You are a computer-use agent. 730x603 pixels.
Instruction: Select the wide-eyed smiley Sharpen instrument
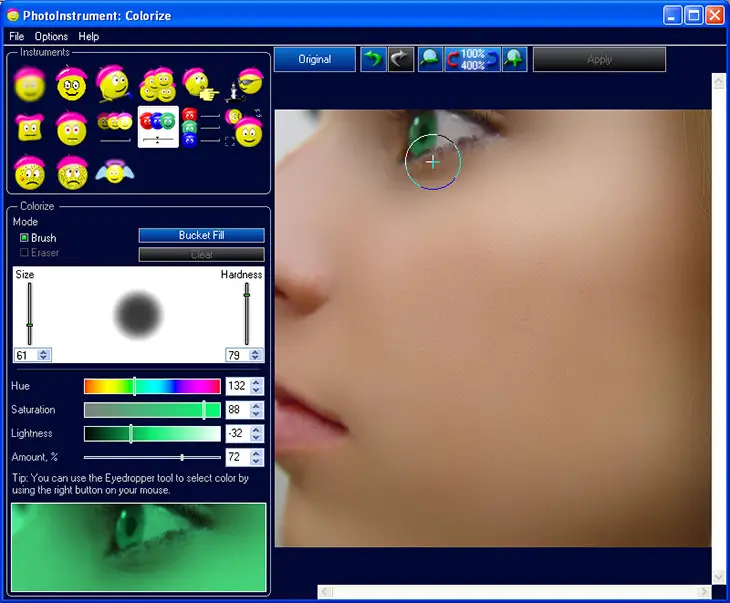point(71,84)
